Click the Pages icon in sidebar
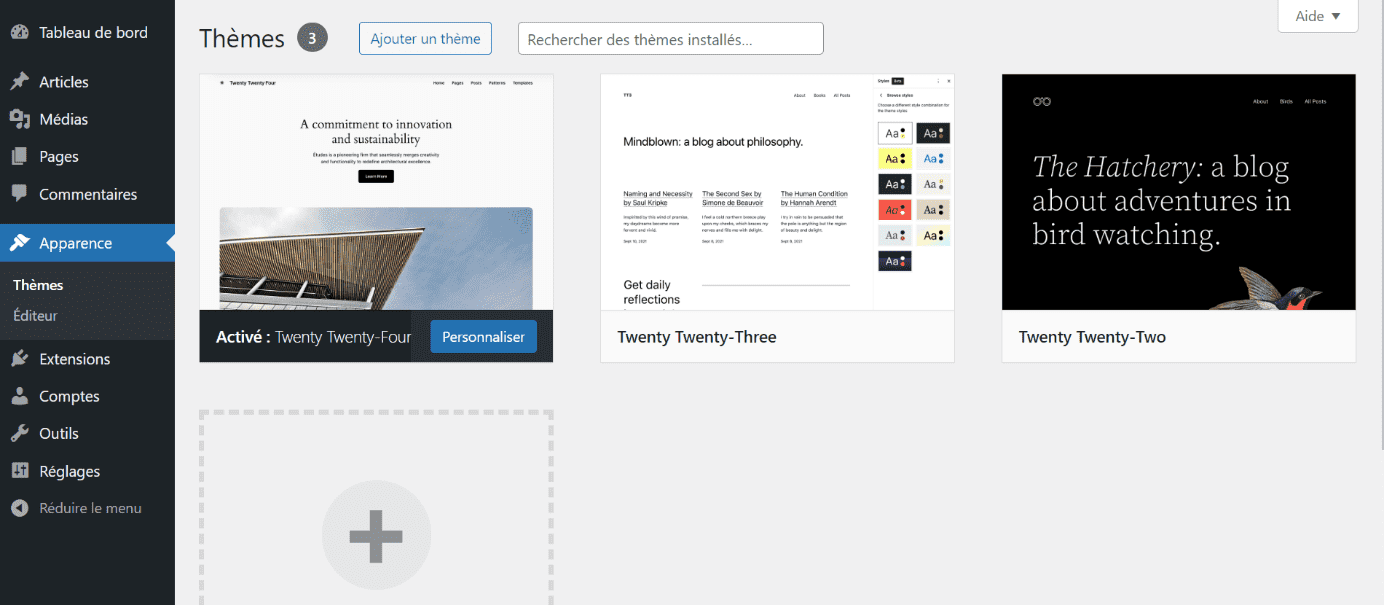 (x=19, y=157)
